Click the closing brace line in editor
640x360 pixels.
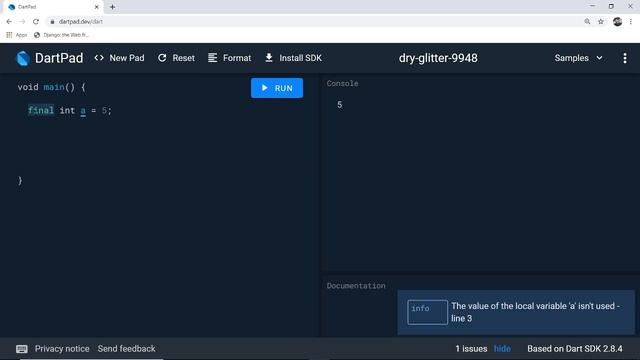click(20, 180)
